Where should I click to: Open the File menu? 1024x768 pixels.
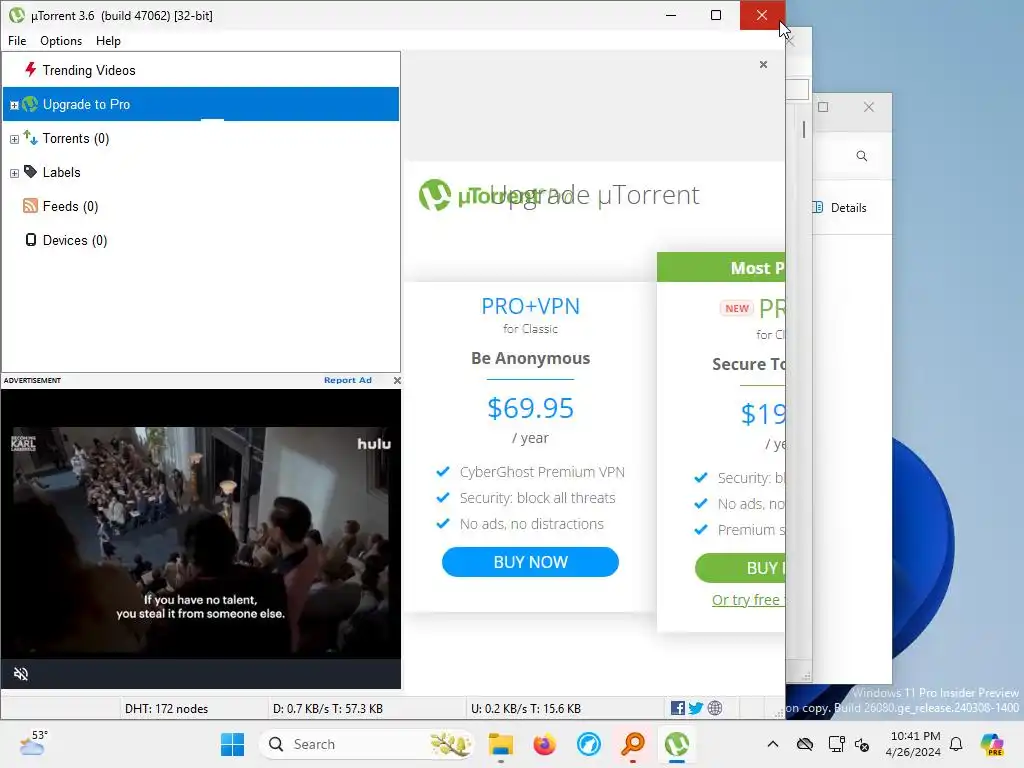tap(17, 40)
